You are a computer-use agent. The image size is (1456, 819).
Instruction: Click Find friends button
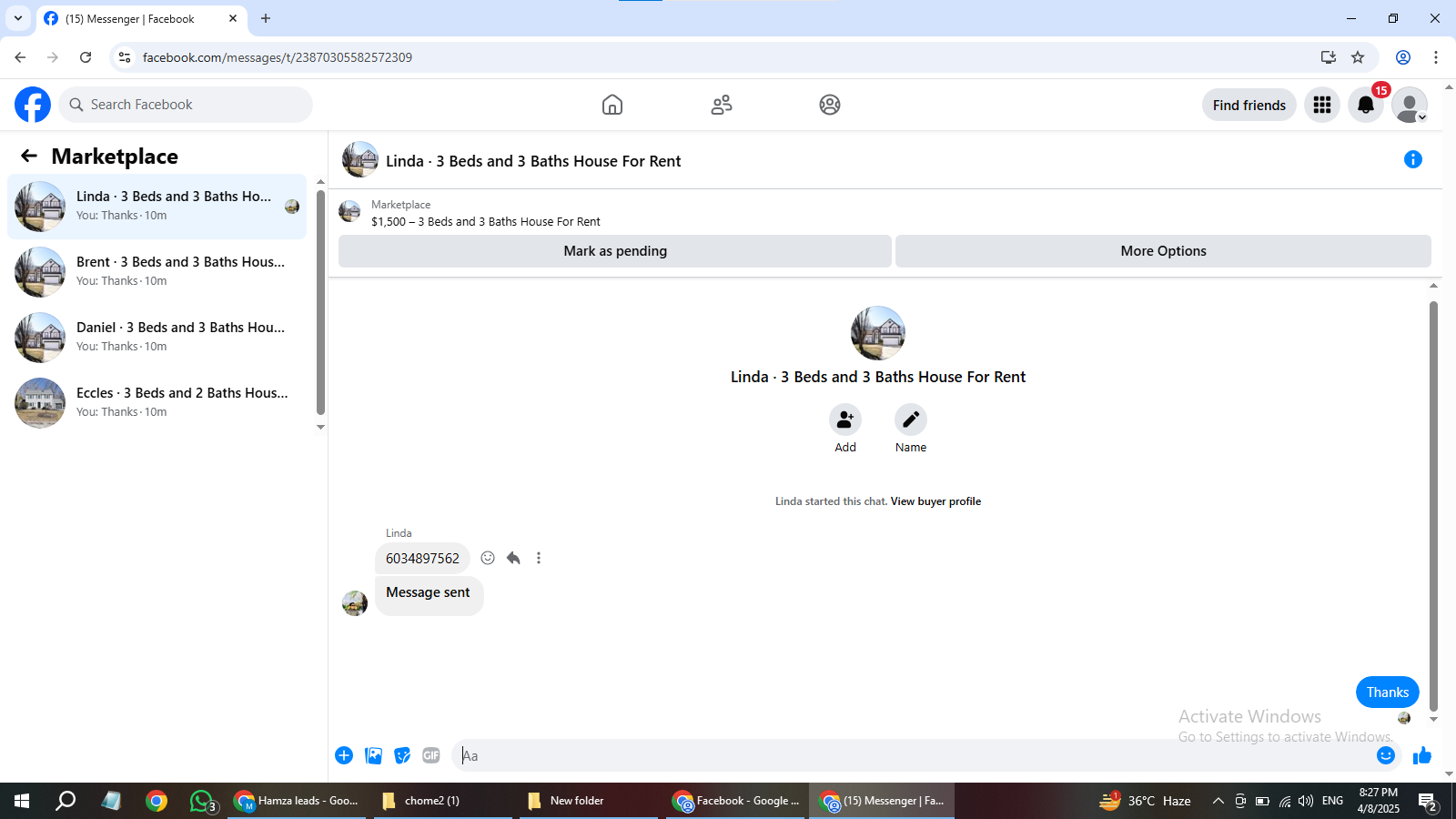(1249, 105)
